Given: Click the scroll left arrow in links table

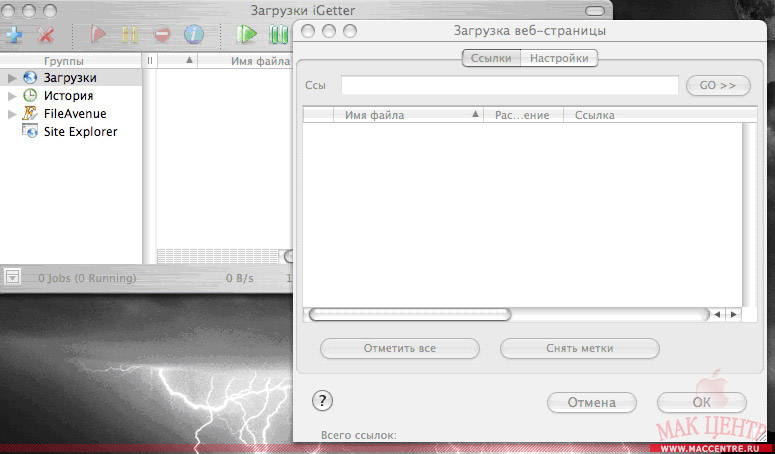Looking at the screenshot, I should click(717, 315).
